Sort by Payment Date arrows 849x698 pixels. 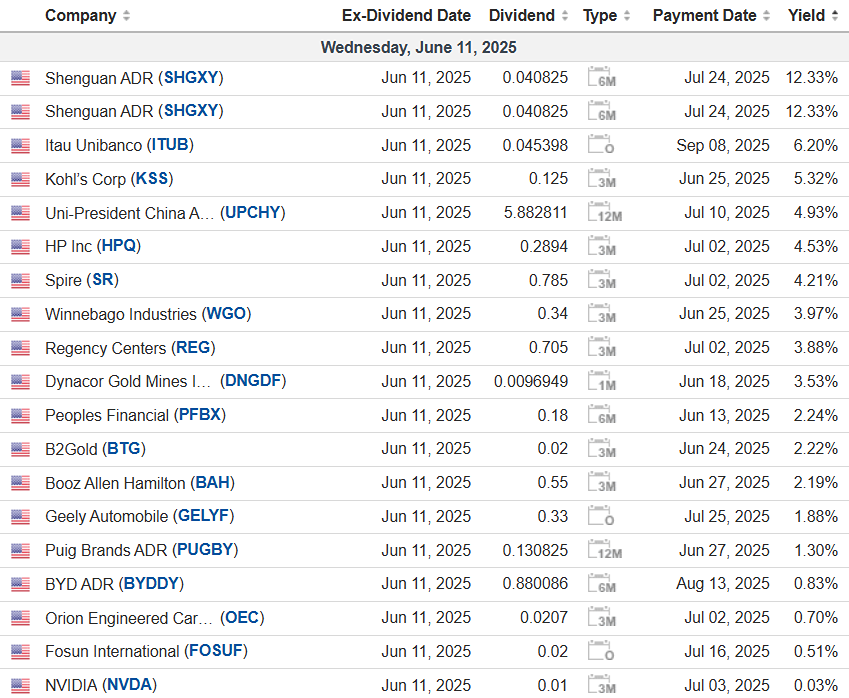coord(766,16)
